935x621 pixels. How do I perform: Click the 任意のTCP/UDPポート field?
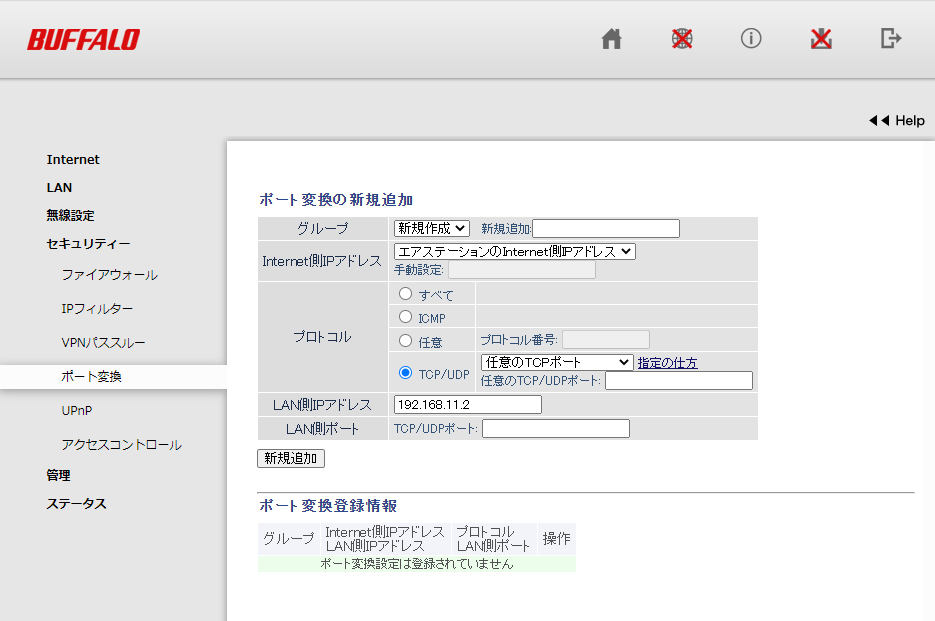click(679, 380)
